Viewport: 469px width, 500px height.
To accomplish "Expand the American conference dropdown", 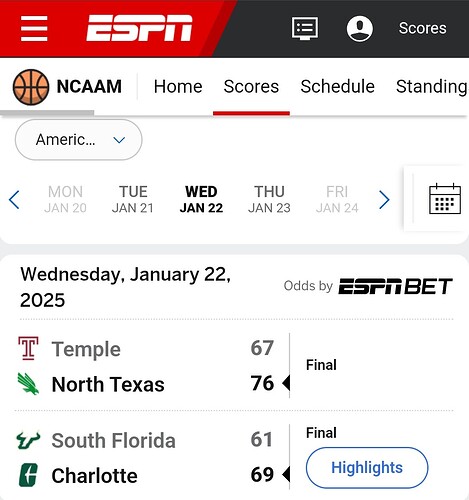I will 79,140.
